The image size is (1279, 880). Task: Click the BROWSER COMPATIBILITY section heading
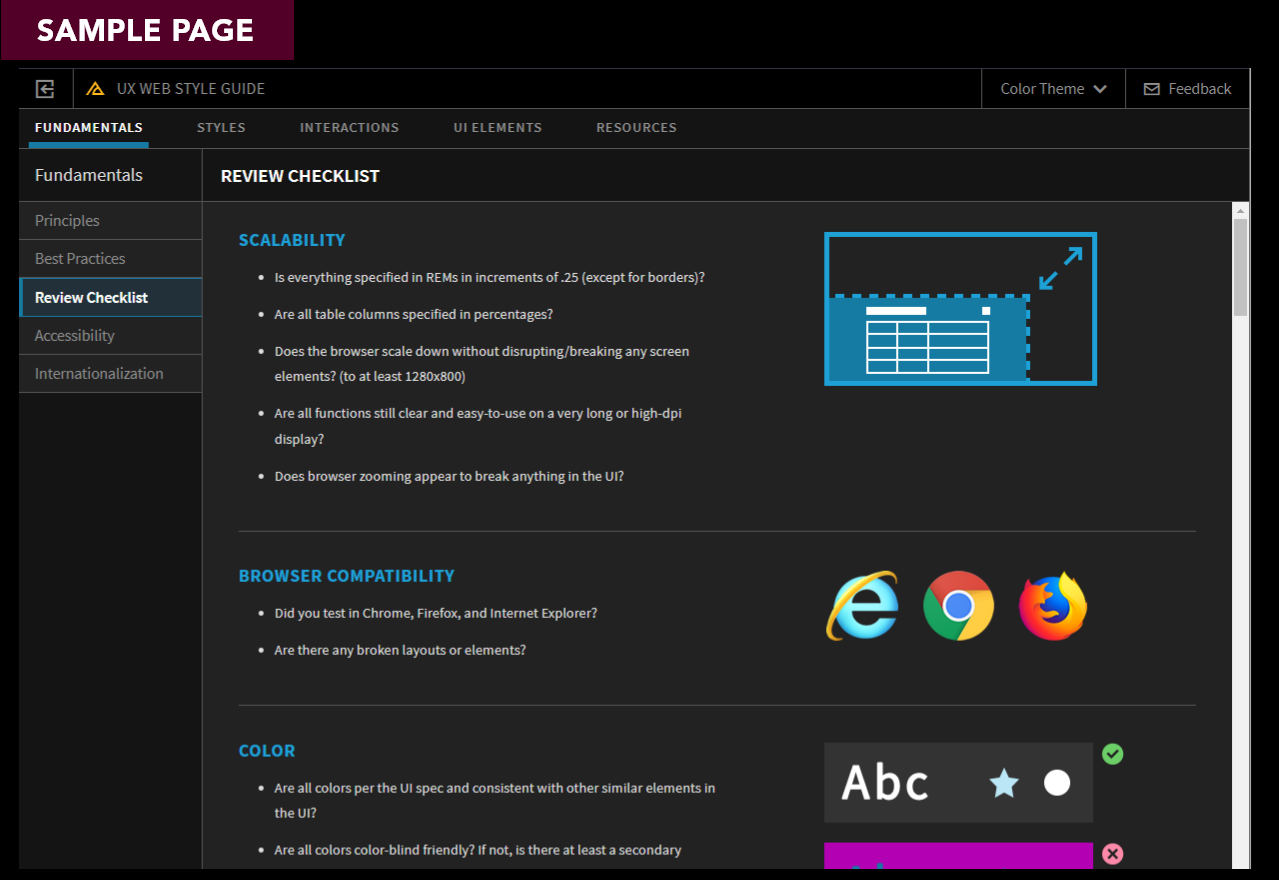347,576
